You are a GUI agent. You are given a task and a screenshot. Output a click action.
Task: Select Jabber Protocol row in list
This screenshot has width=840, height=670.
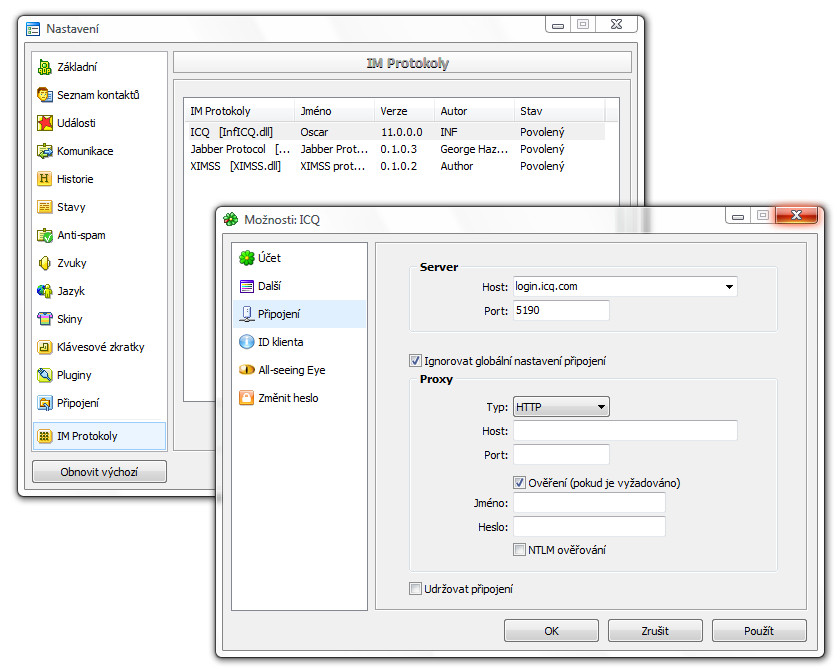(x=395, y=149)
